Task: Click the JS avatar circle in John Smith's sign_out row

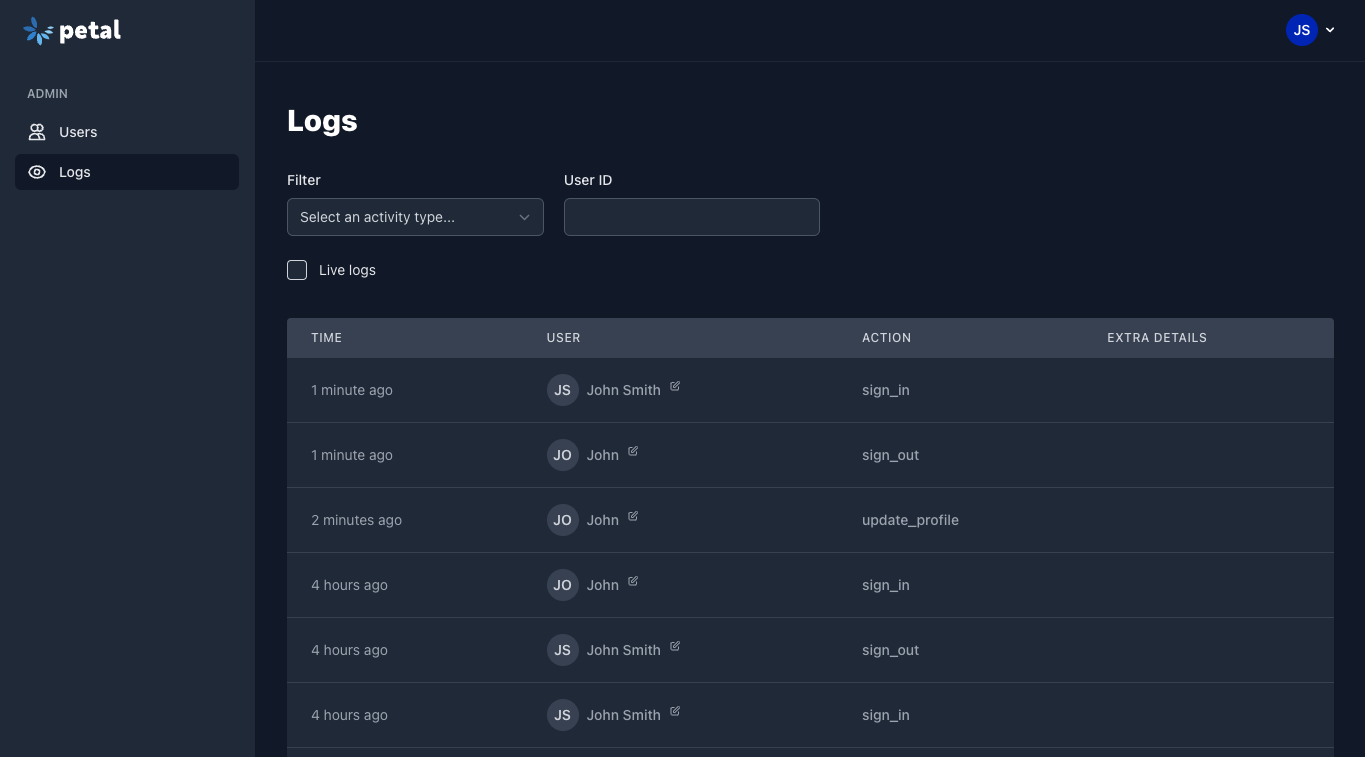Action: 562,650
